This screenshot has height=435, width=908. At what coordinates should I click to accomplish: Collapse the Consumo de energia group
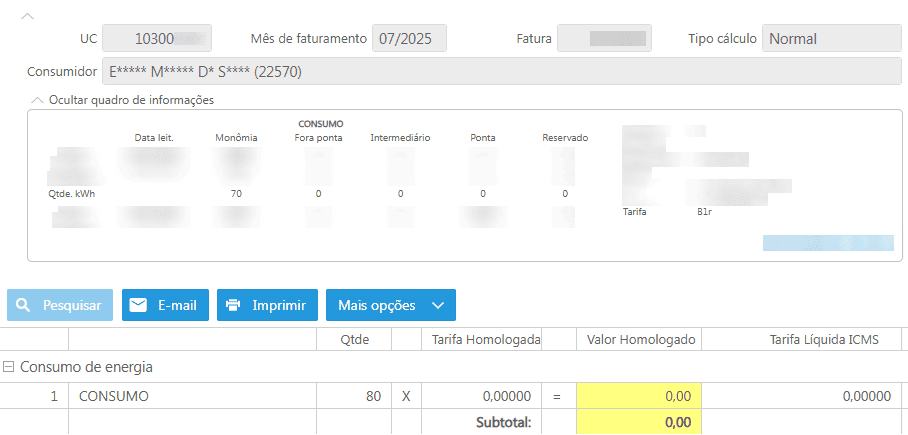9,367
